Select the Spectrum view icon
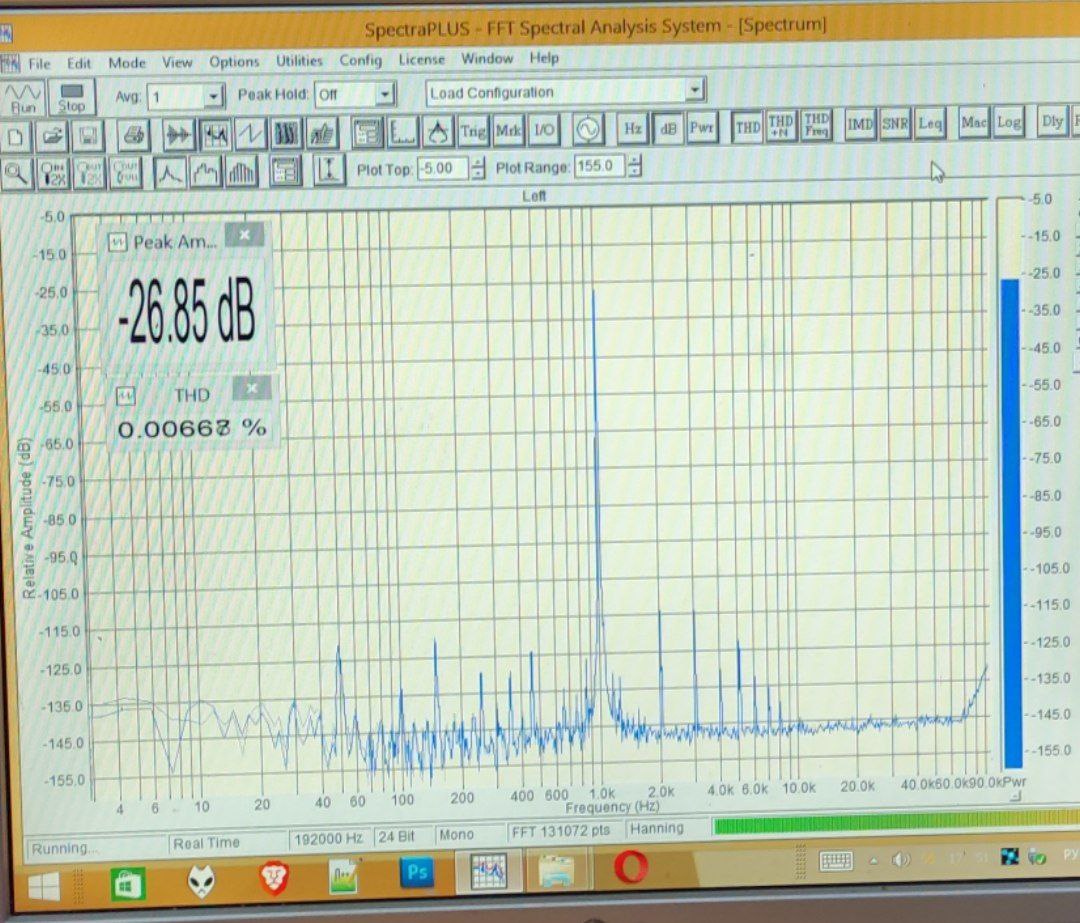 tap(215, 134)
